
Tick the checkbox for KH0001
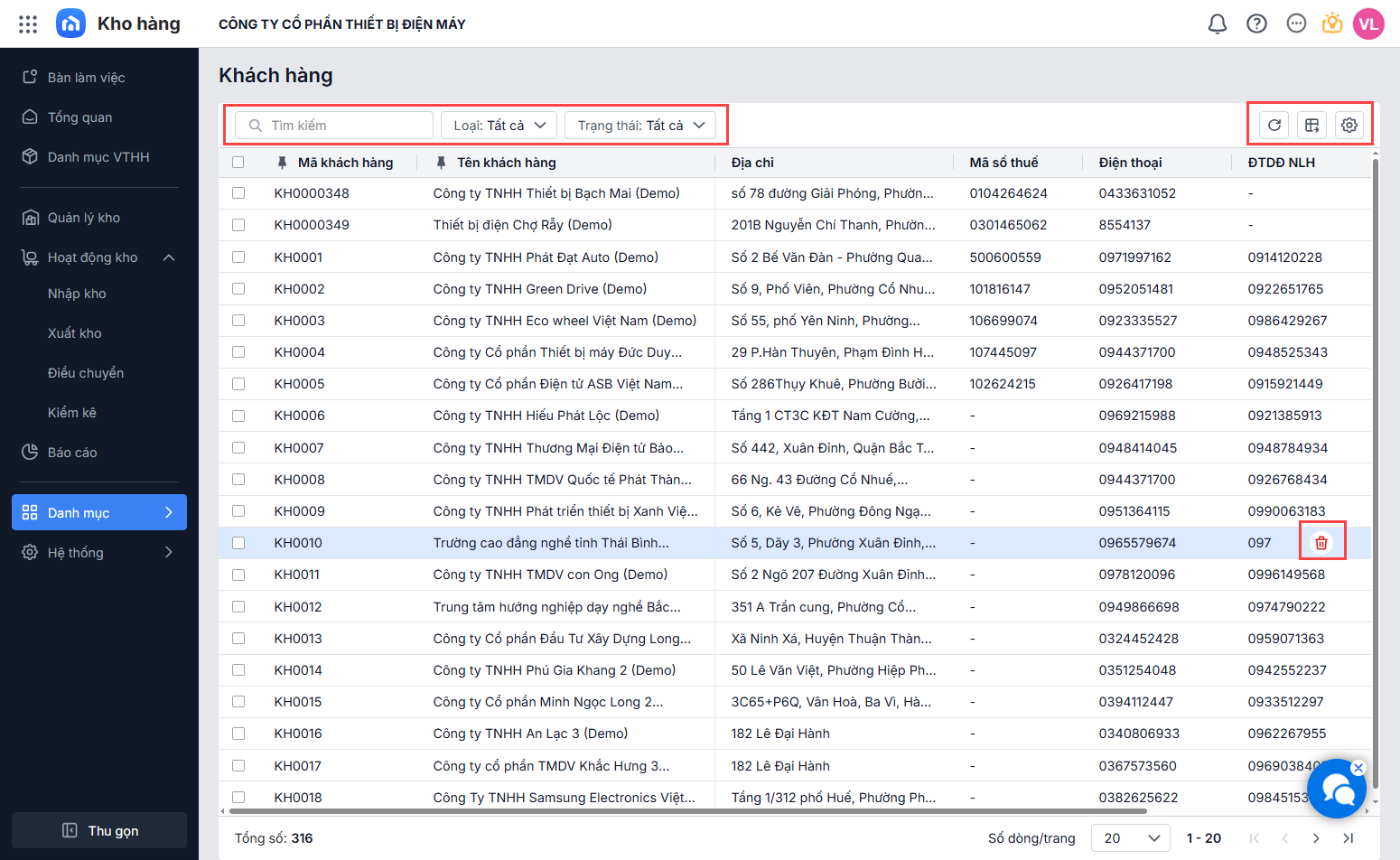click(238, 257)
